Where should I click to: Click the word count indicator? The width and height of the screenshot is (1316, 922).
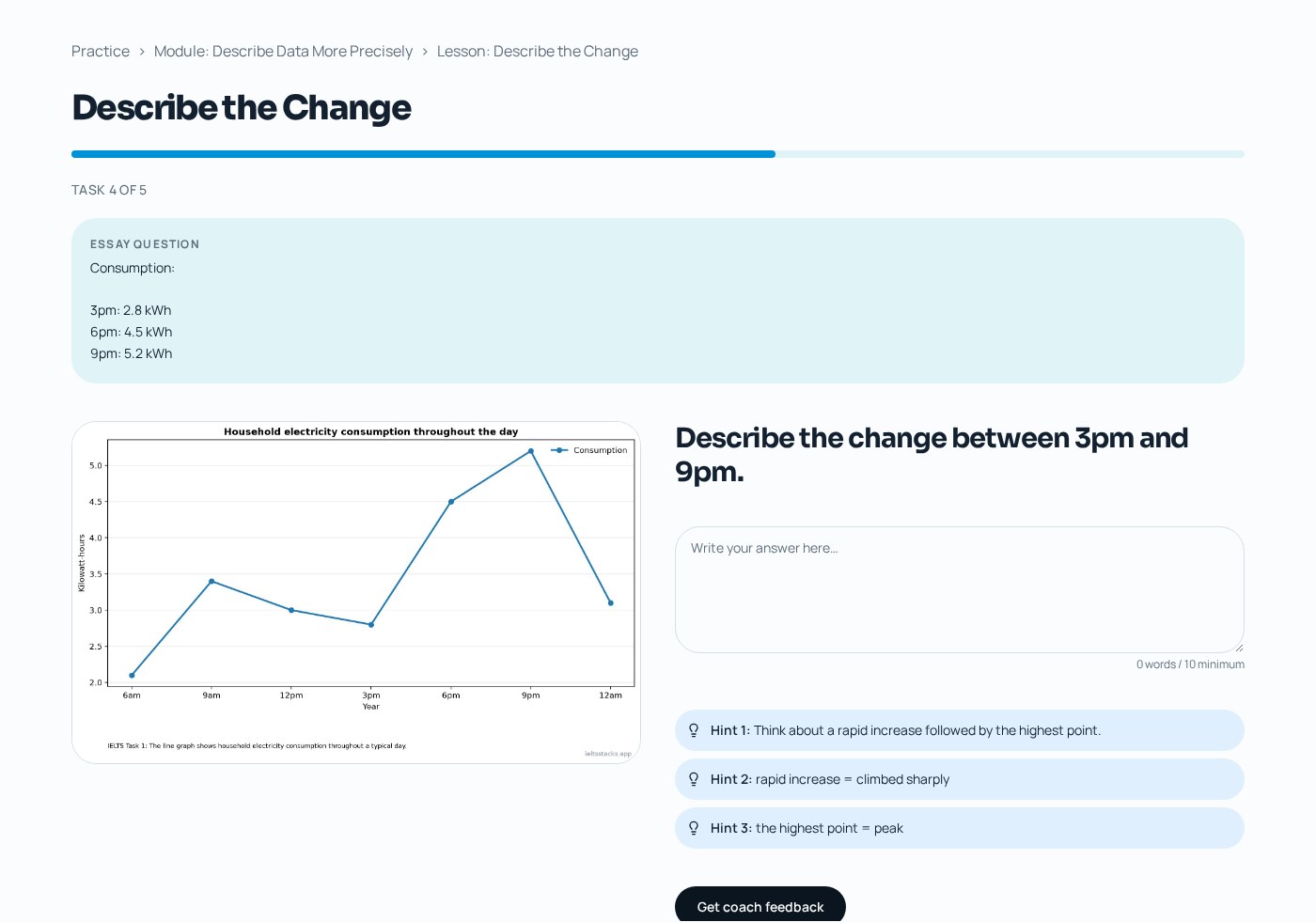[1190, 664]
